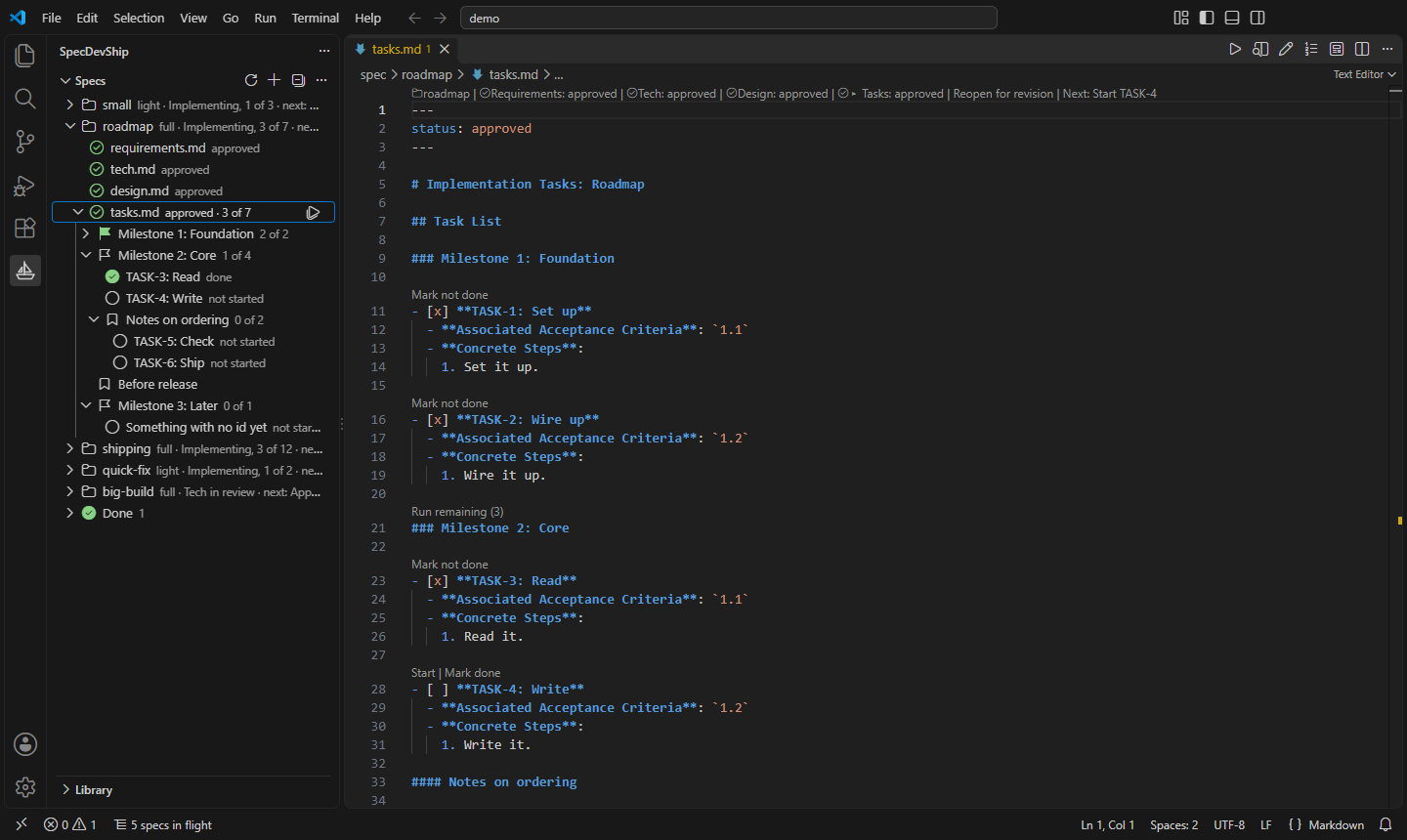
Task: Toggle the primary side bar visibility
Action: [1207, 18]
